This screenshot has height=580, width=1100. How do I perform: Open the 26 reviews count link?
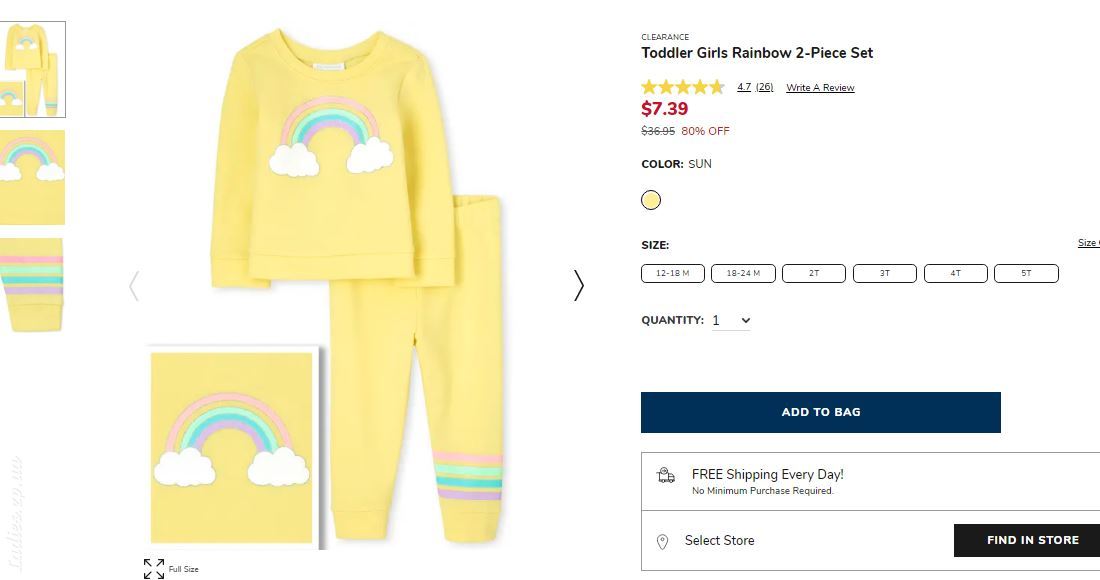pos(764,87)
